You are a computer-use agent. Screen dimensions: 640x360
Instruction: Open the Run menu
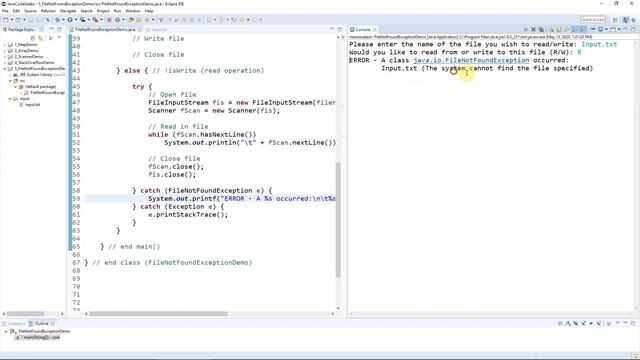(118, 11)
